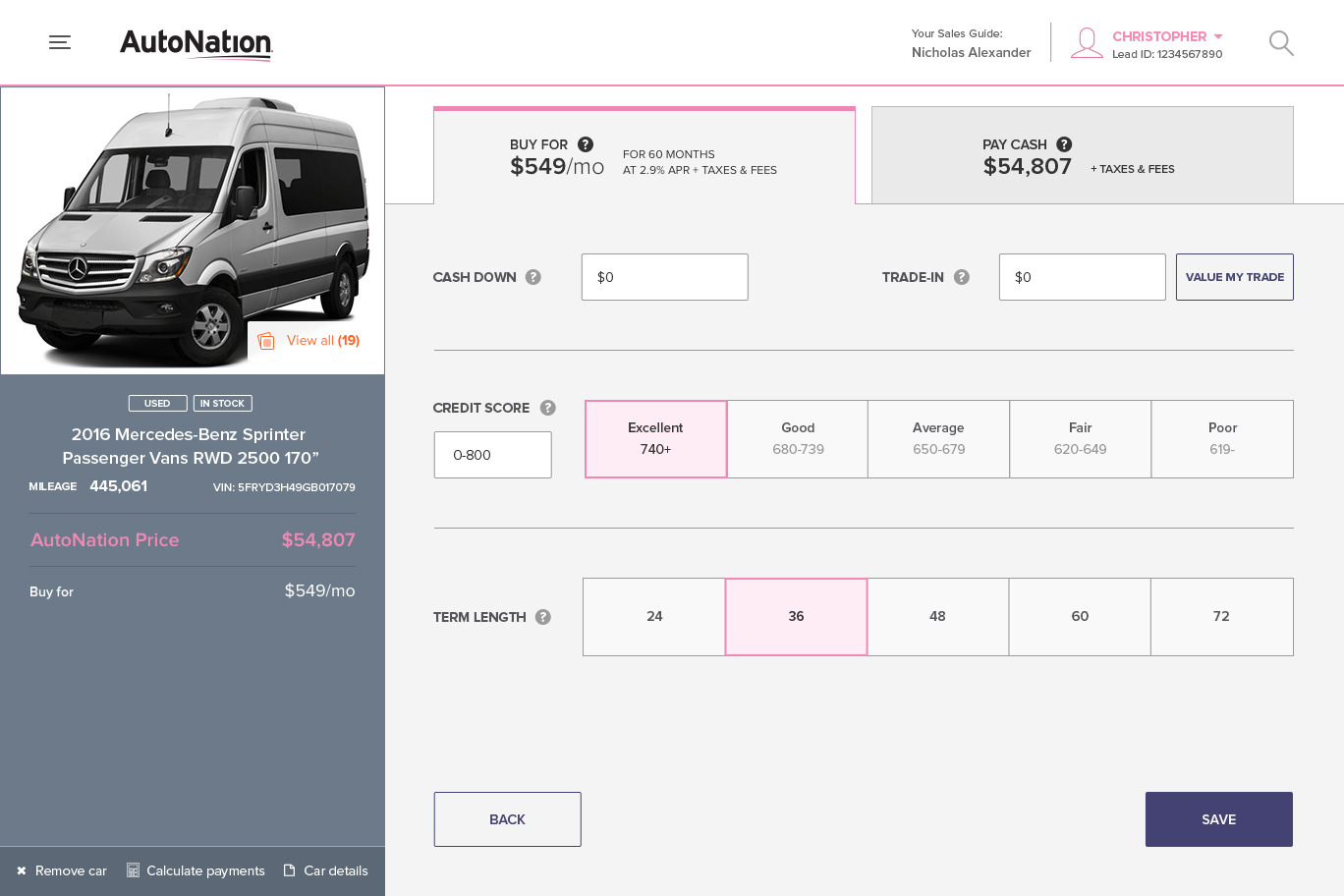Viewport: 1344px width, 896px height.
Task: Click the calculator icon
Action: (x=133, y=870)
